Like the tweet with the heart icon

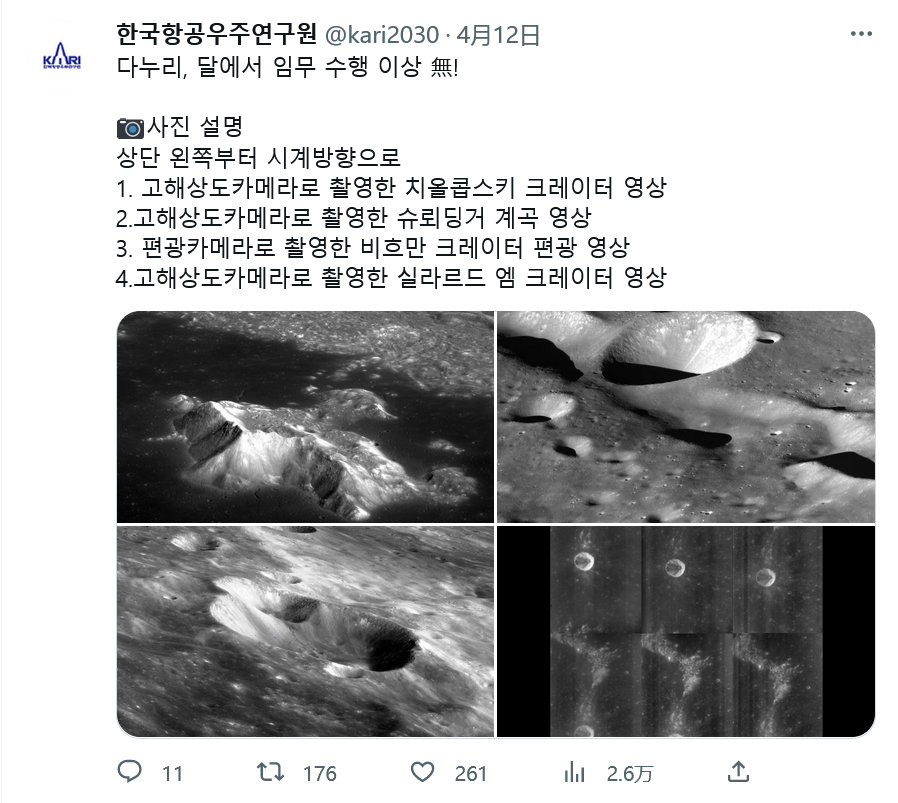[x=423, y=773]
